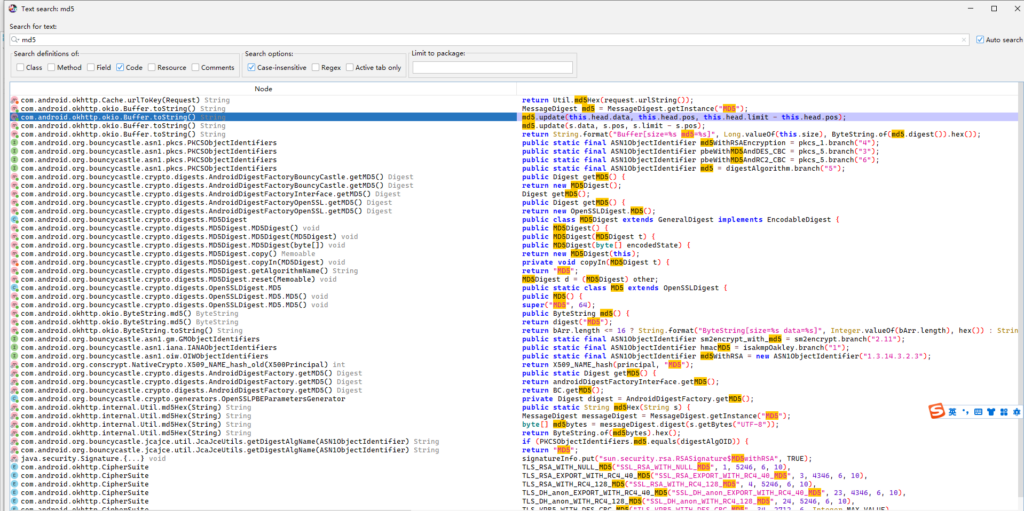Click the Node column header
This screenshot has width=1024, height=511.
[x=263, y=89]
